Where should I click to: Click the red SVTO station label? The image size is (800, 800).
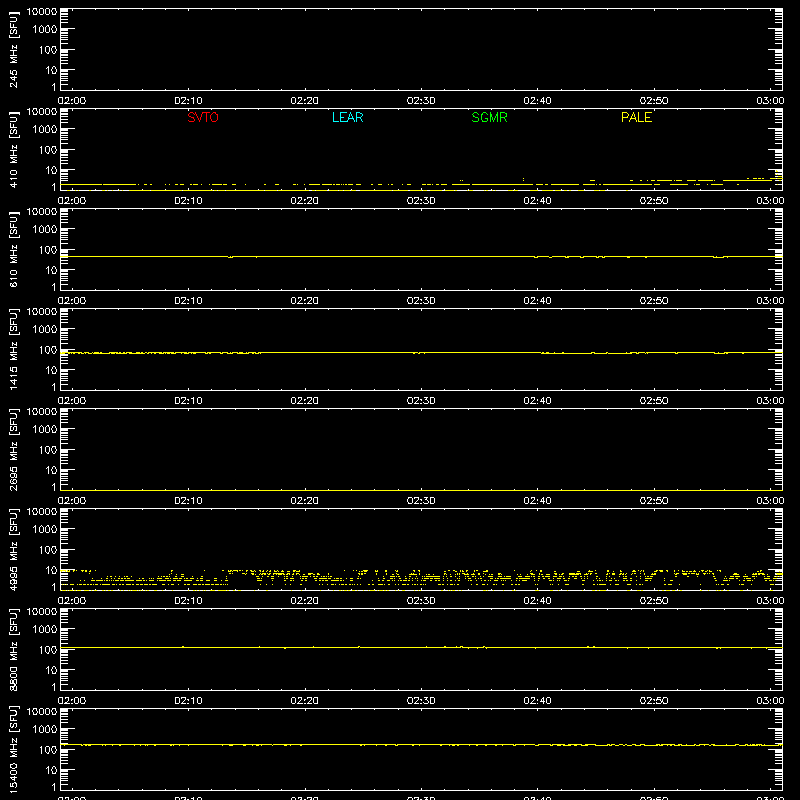point(203,117)
